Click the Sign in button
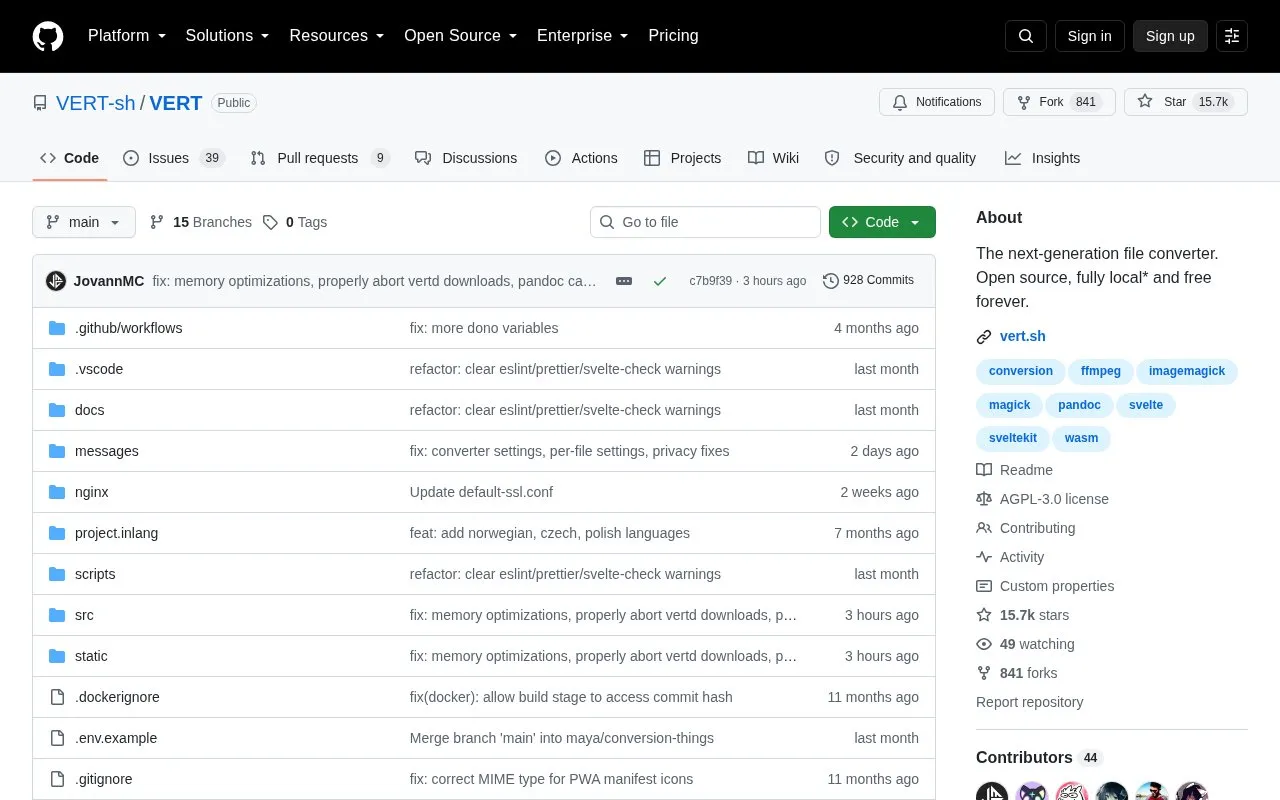Screen dimensions: 1280x800 (x=1089, y=36)
